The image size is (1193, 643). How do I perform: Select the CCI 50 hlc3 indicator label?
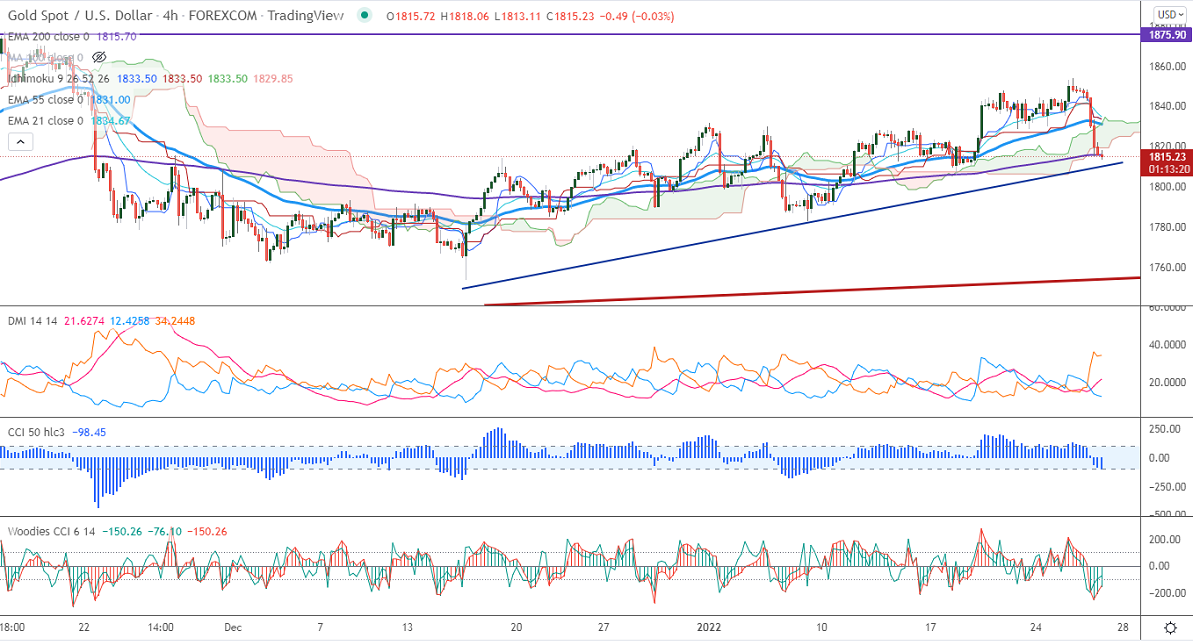[x=36, y=432]
